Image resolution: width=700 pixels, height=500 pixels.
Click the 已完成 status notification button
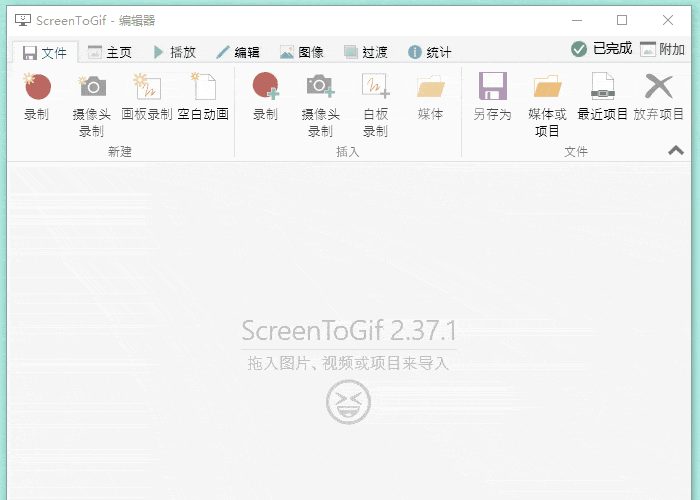coord(601,49)
